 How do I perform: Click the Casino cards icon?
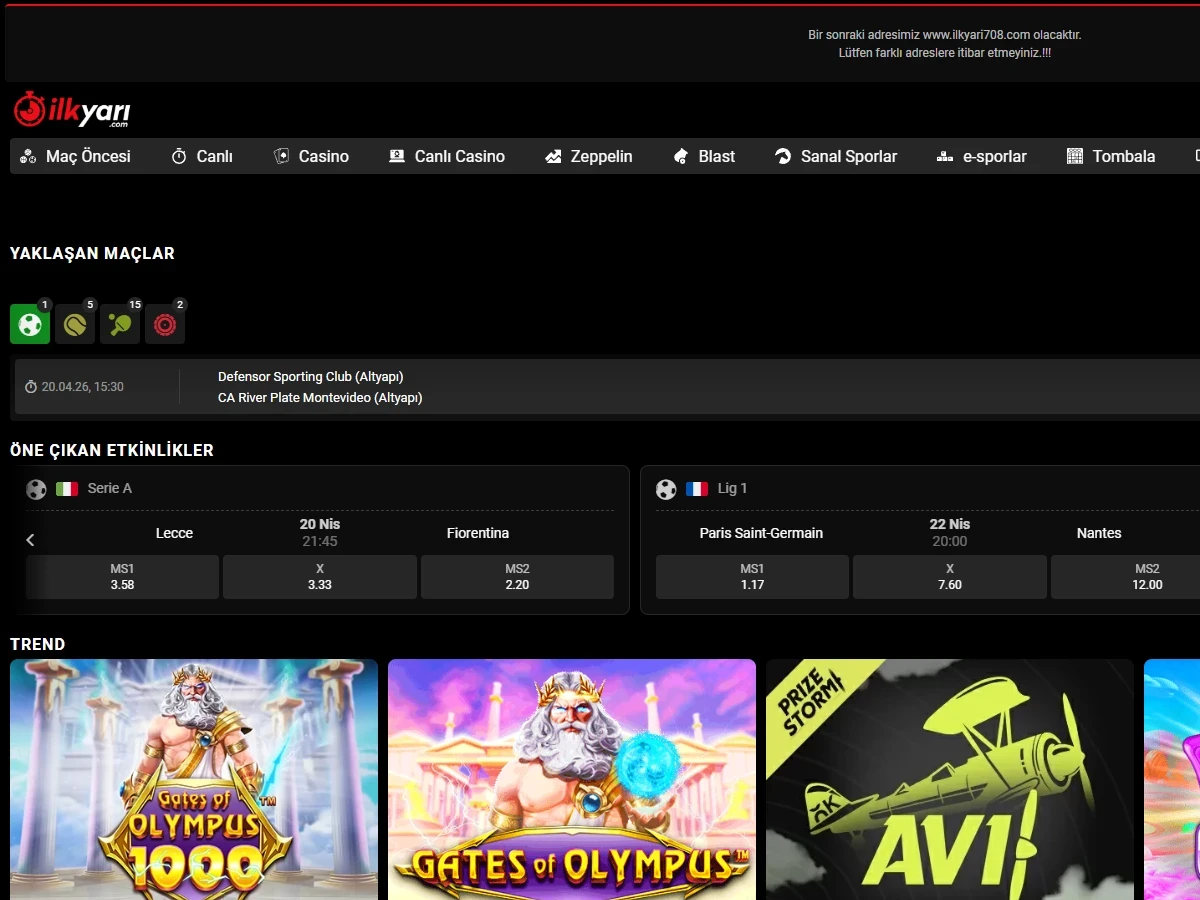[281, 156]
